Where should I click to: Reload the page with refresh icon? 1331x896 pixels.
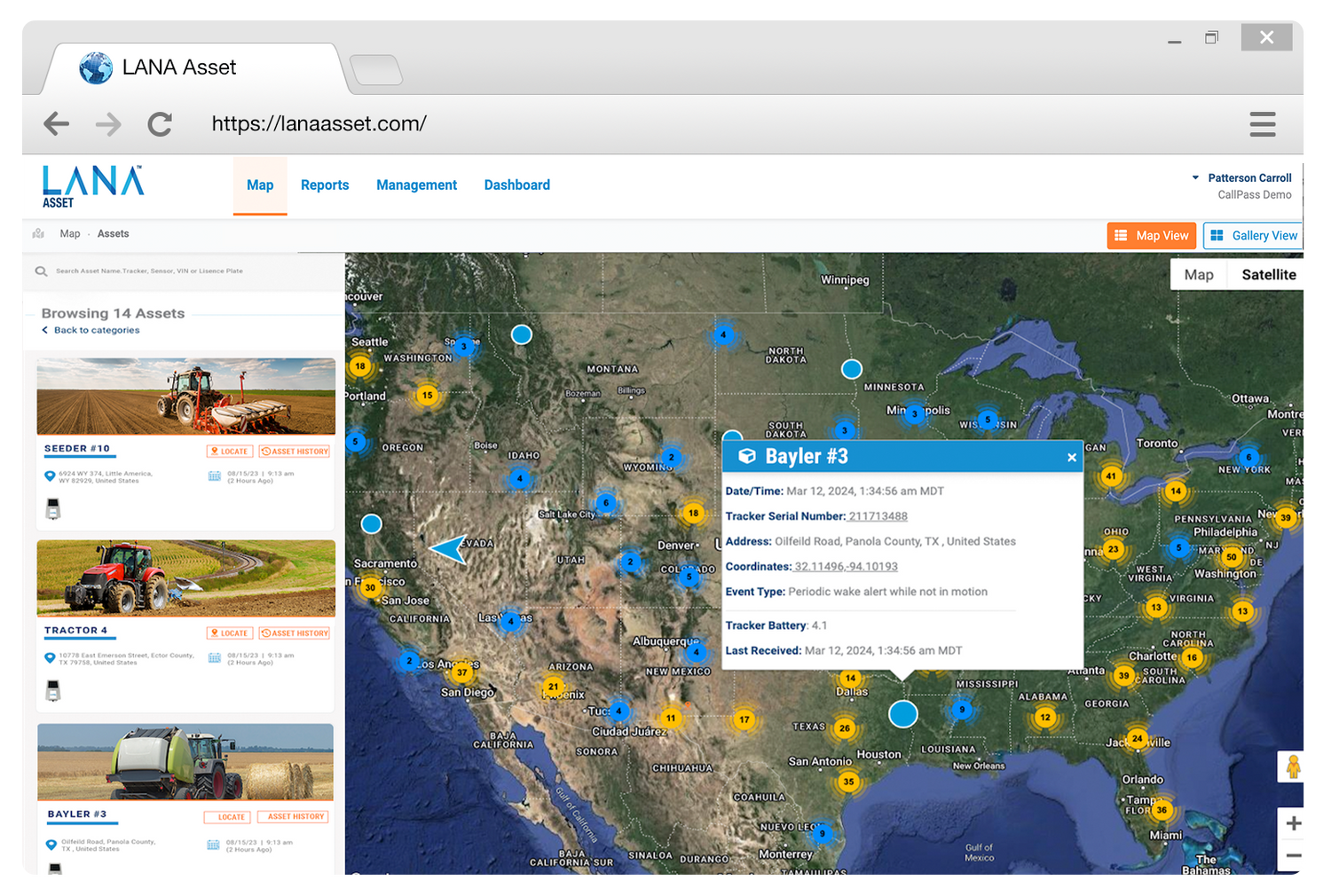pos(160,124)
